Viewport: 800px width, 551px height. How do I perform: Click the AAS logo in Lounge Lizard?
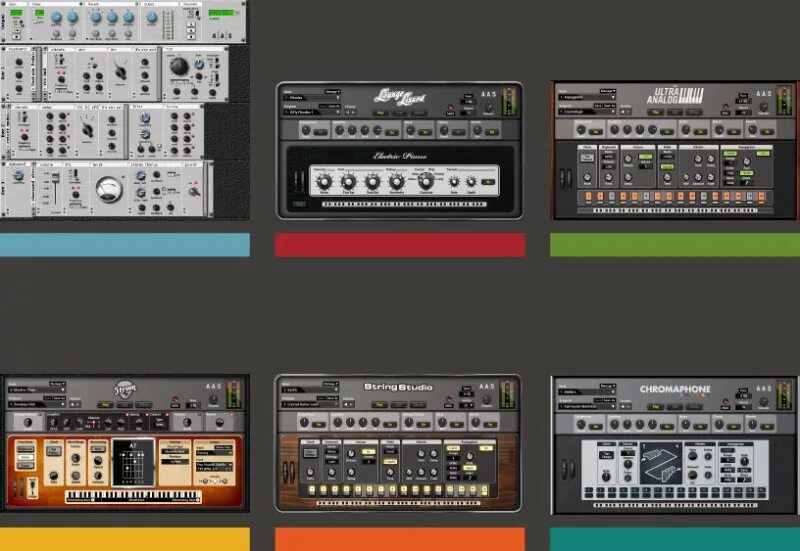[489, 94]
